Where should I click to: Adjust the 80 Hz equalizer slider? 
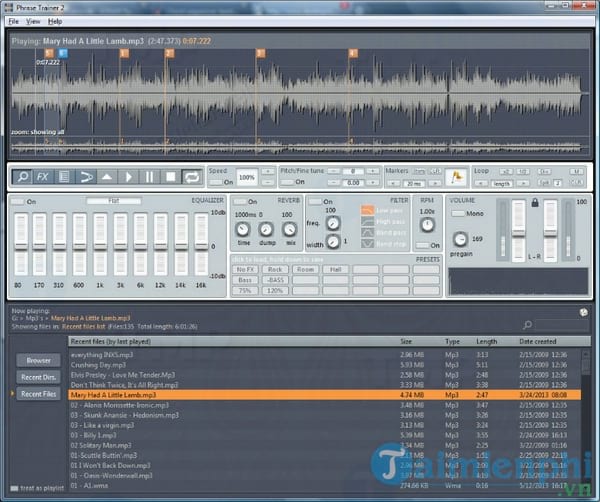[x=22, y=246]
